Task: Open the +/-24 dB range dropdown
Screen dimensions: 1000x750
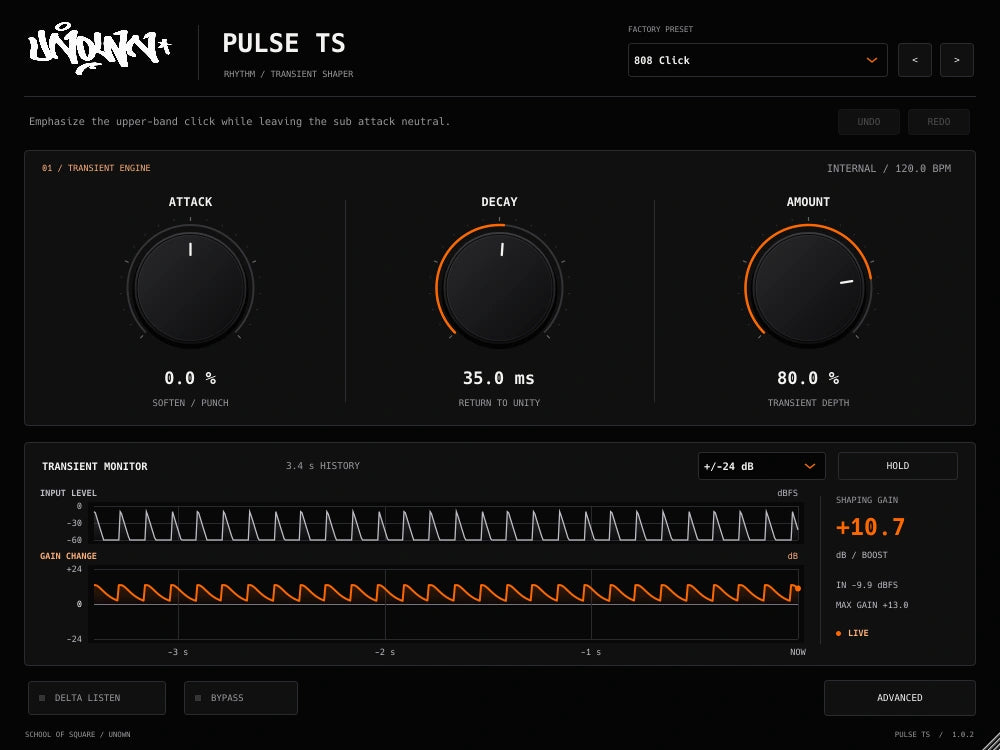Action: pos(761,466)
